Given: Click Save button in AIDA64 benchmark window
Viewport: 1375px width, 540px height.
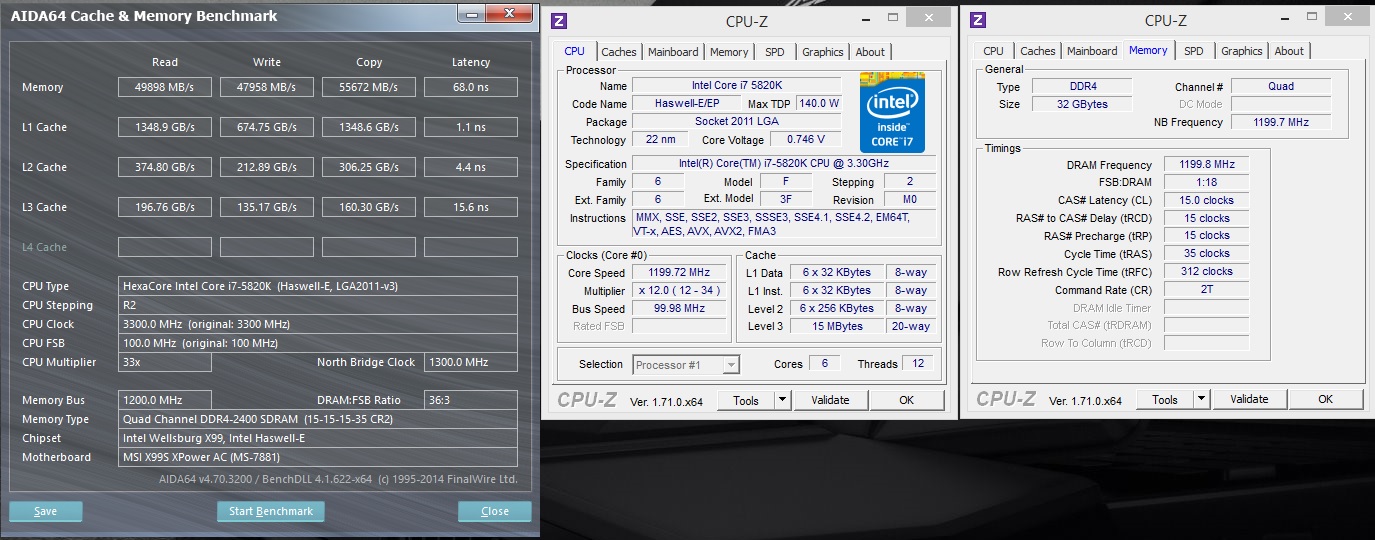Looking at the screenshot, I should 46,511.
